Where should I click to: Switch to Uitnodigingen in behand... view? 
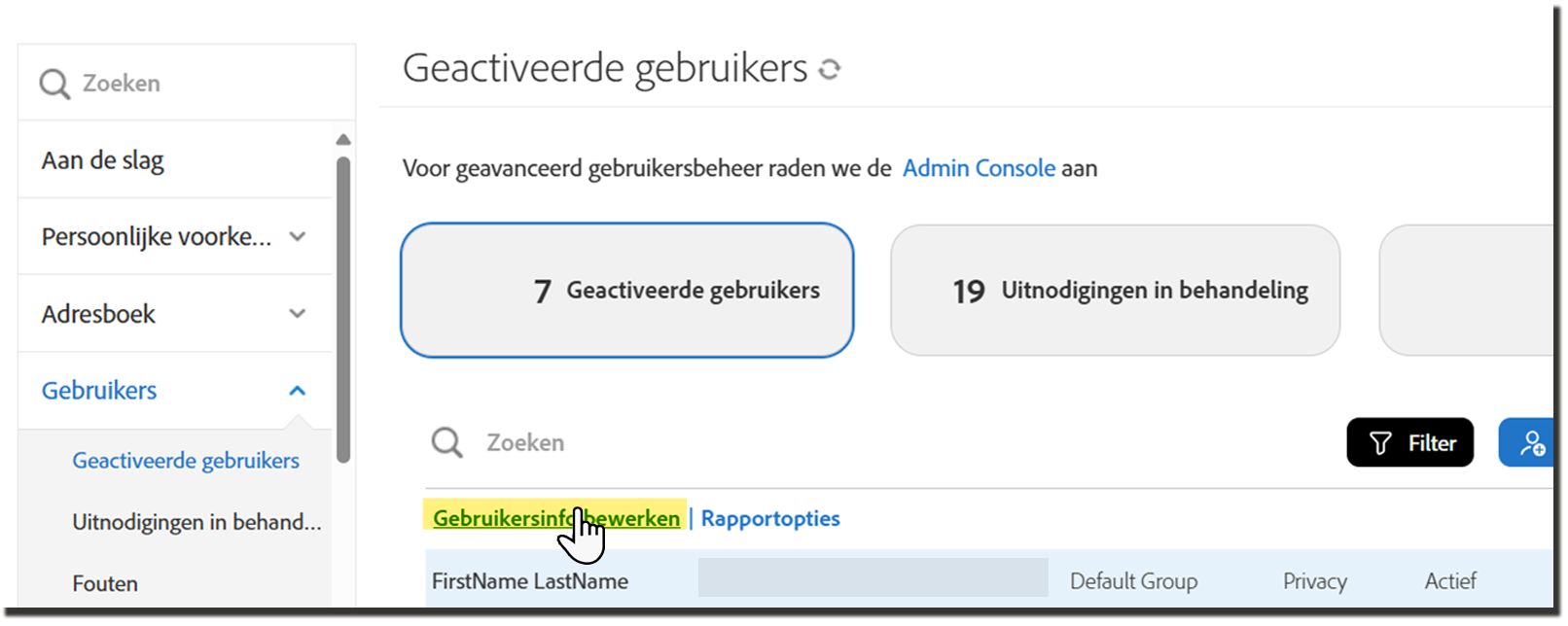pyautogui.click(x=196, y=521)
